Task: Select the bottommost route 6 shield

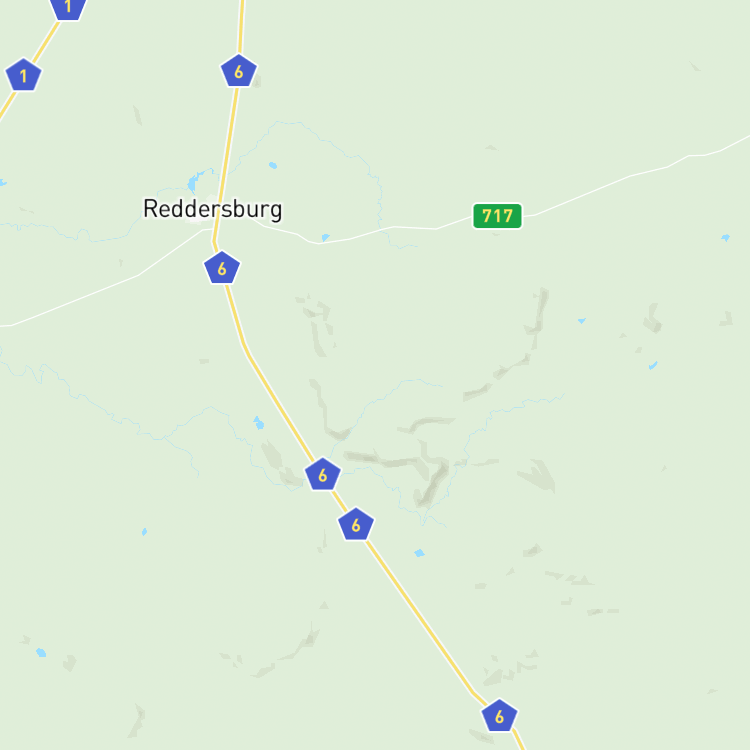Action: [x=499, y=716]
